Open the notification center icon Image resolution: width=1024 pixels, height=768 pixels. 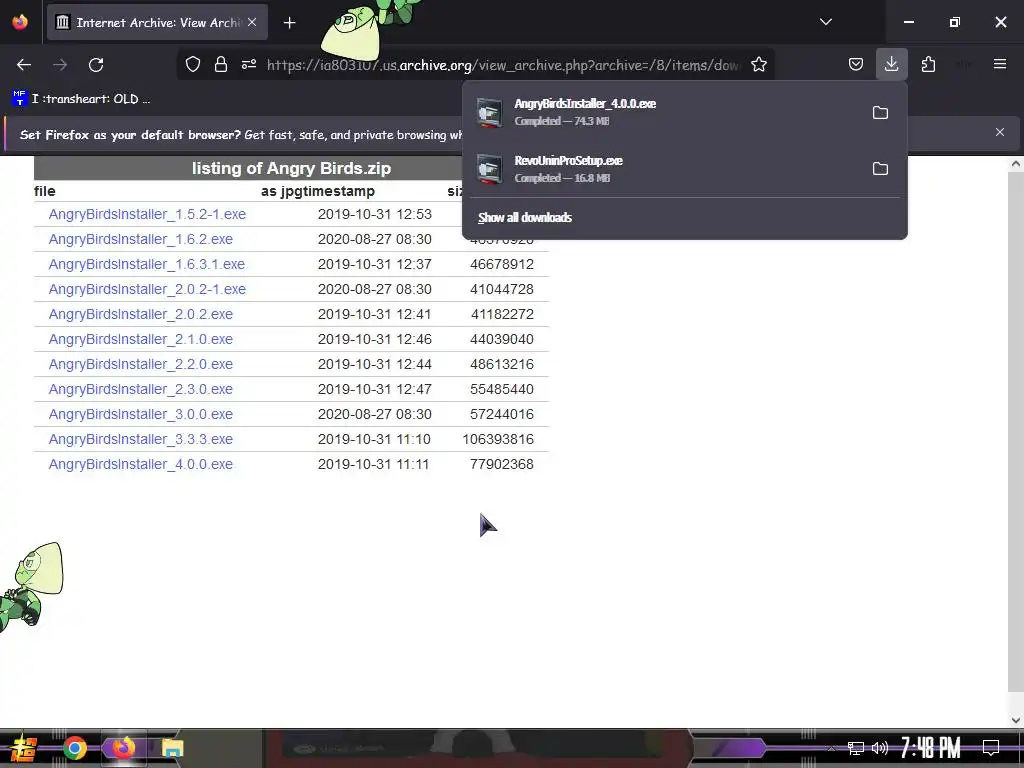click(x=991, y=747)
